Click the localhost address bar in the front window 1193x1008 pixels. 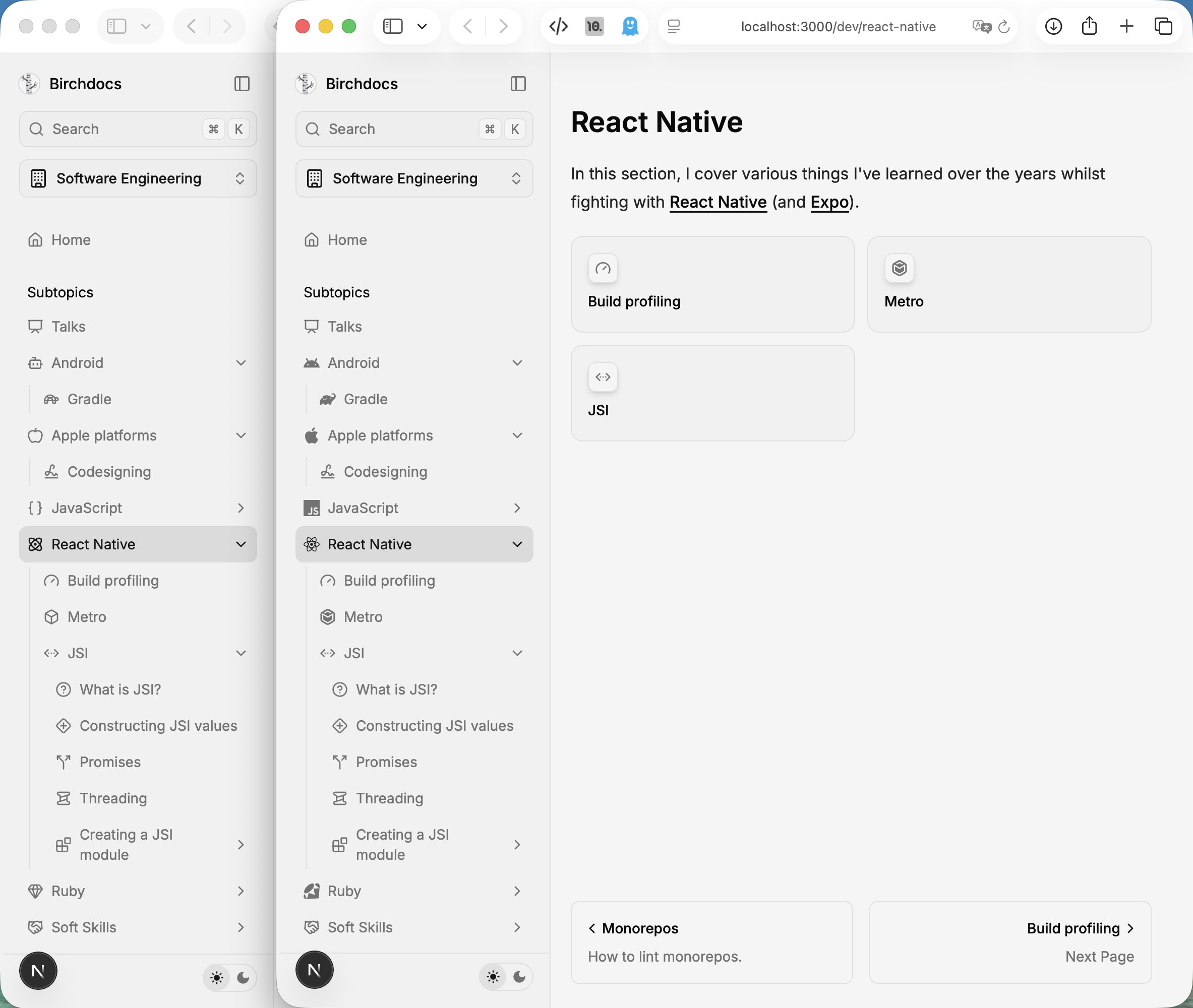(x=838, y=26)
